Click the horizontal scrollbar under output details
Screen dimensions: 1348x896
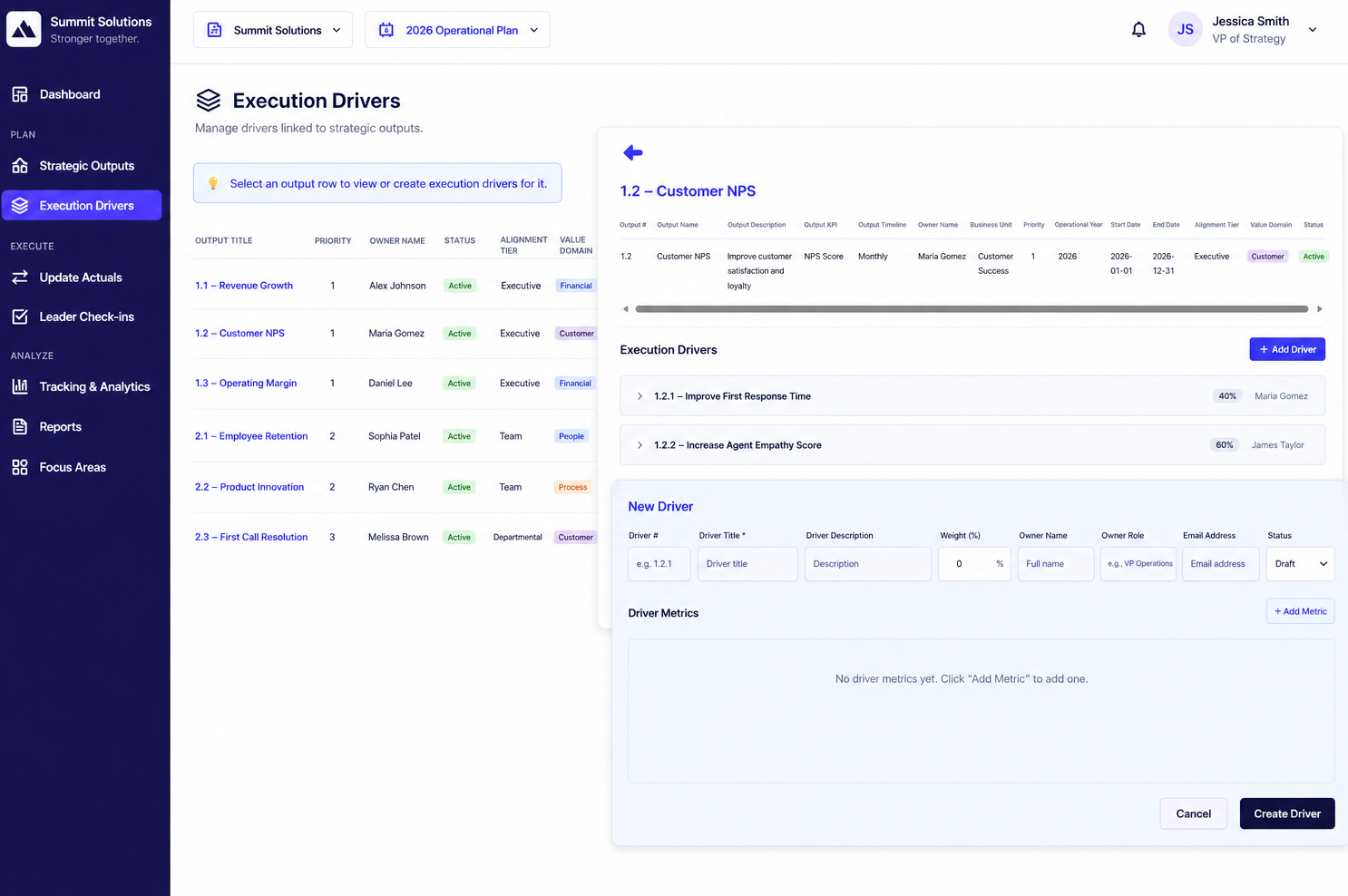point(972,309)
